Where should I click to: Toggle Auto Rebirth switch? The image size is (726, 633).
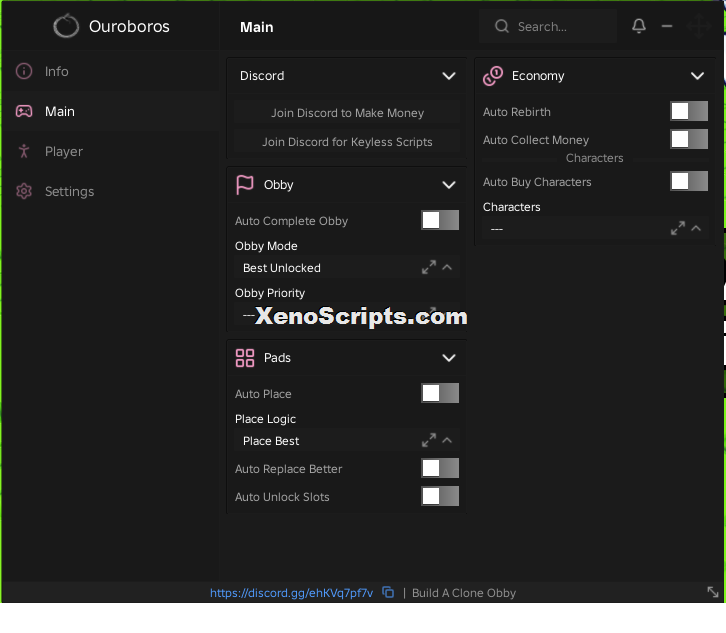[689, 111]
